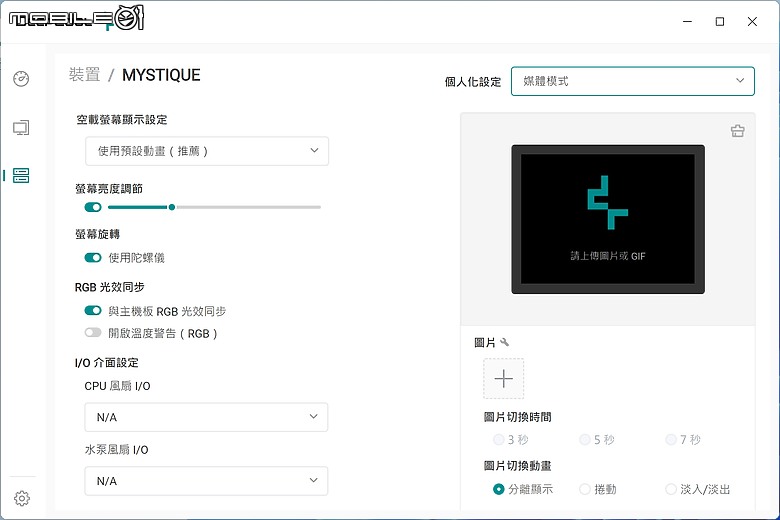Open the 使用預設動畫 (推薦) dropdown
Viewport: 780px width, 520px height.
207,151
